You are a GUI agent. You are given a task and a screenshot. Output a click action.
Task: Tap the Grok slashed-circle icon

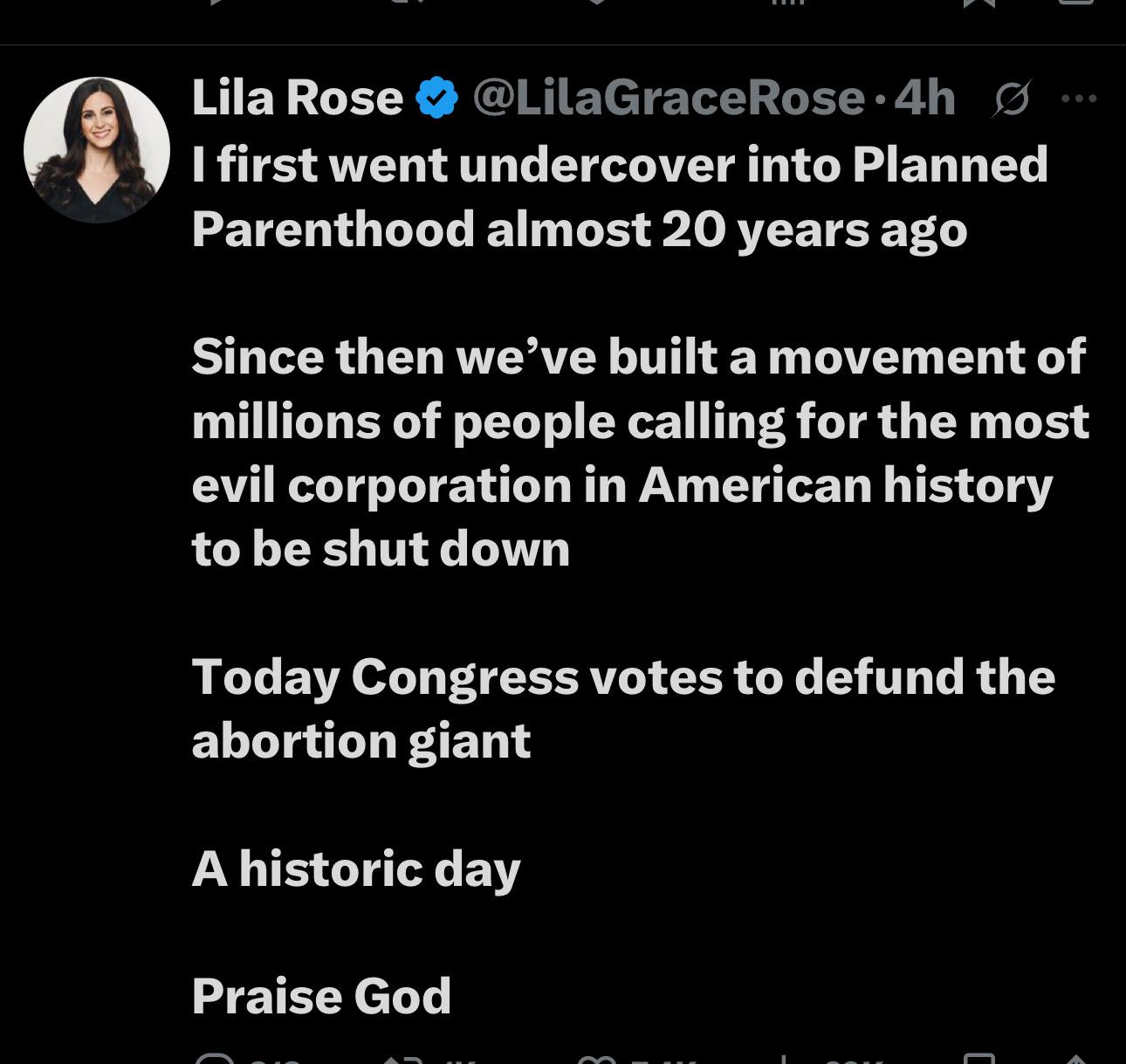pyautogui.click(x=1012, y=99)
